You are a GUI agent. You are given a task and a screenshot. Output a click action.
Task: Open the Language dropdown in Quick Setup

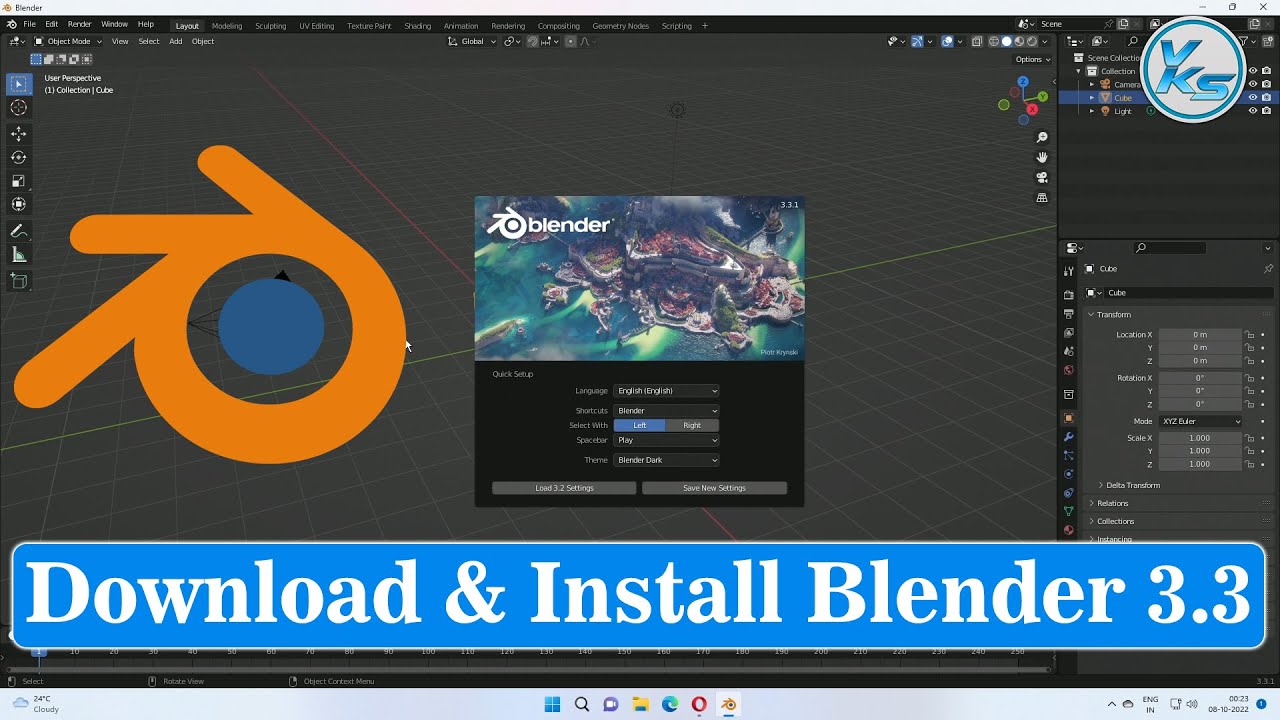pyautogui.click(x=666, y=390)
